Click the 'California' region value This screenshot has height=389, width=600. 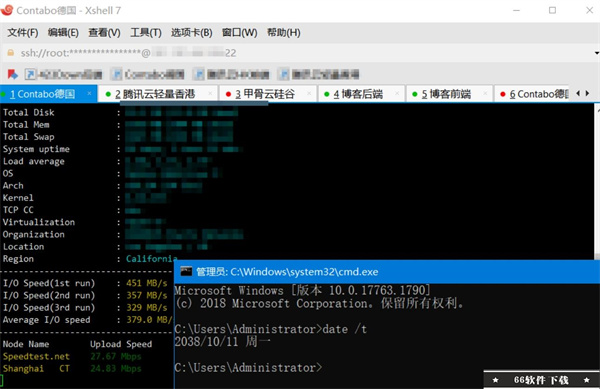(151, 259)
